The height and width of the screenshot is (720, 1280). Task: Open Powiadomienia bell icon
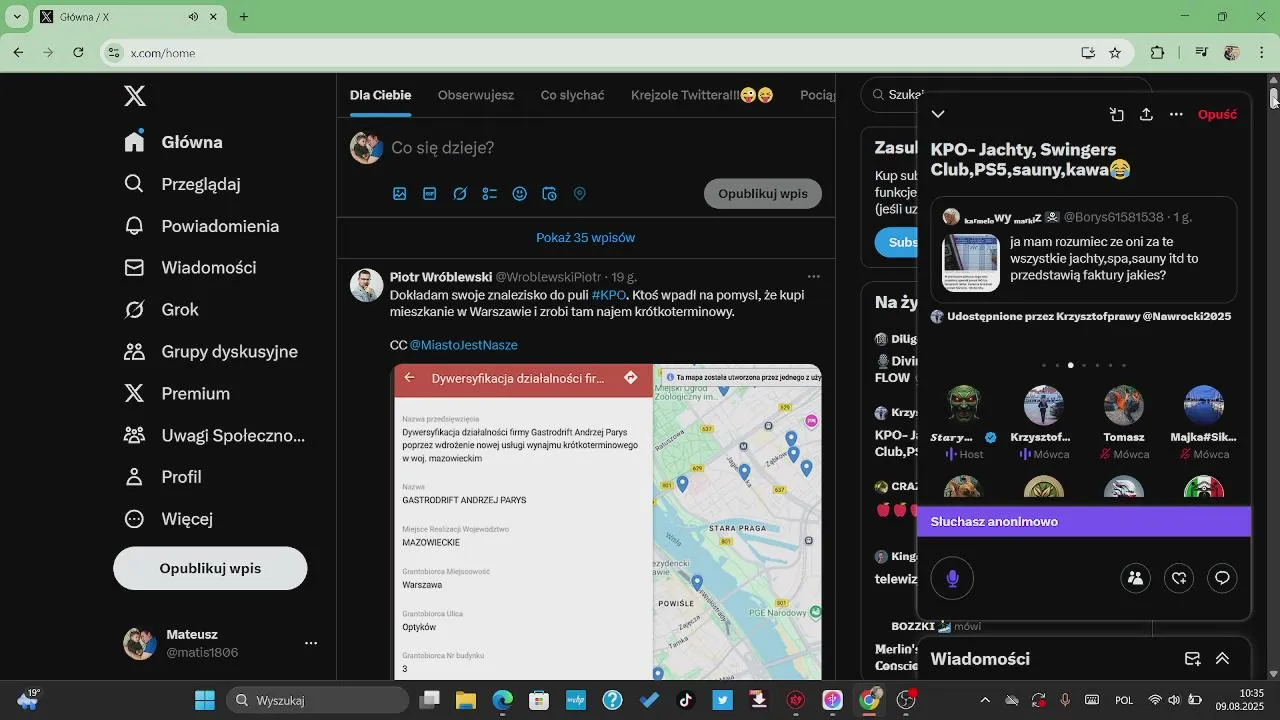[135, 226]
